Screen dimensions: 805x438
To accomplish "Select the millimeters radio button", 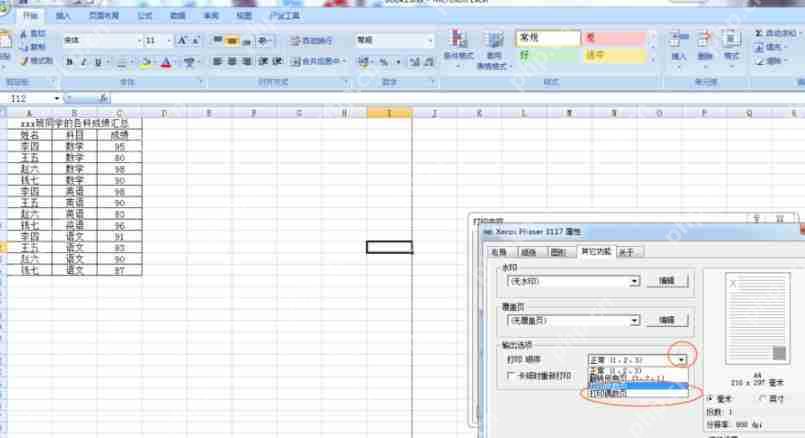I will coord(711,398).
